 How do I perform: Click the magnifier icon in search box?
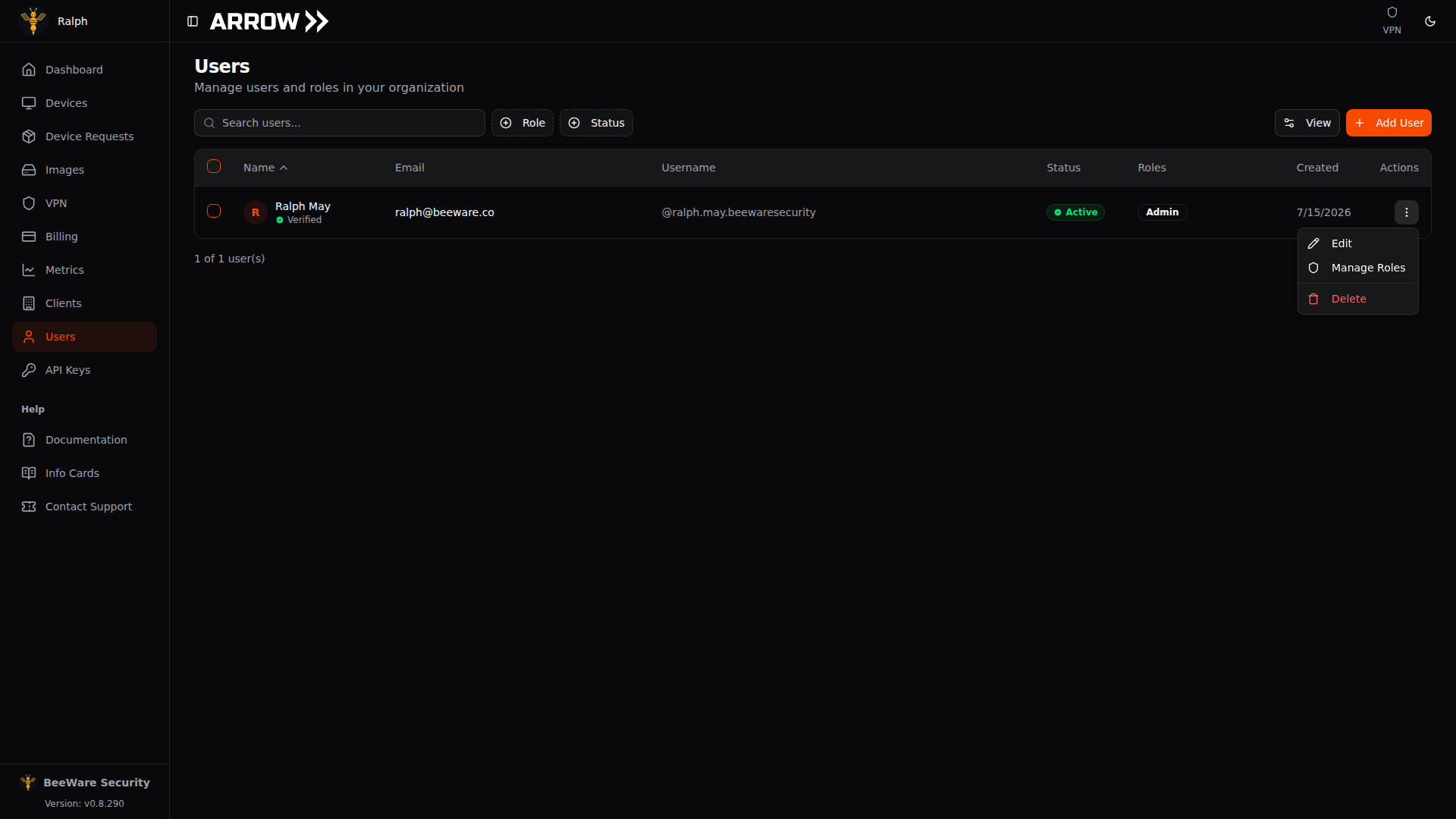click(209, 123)
